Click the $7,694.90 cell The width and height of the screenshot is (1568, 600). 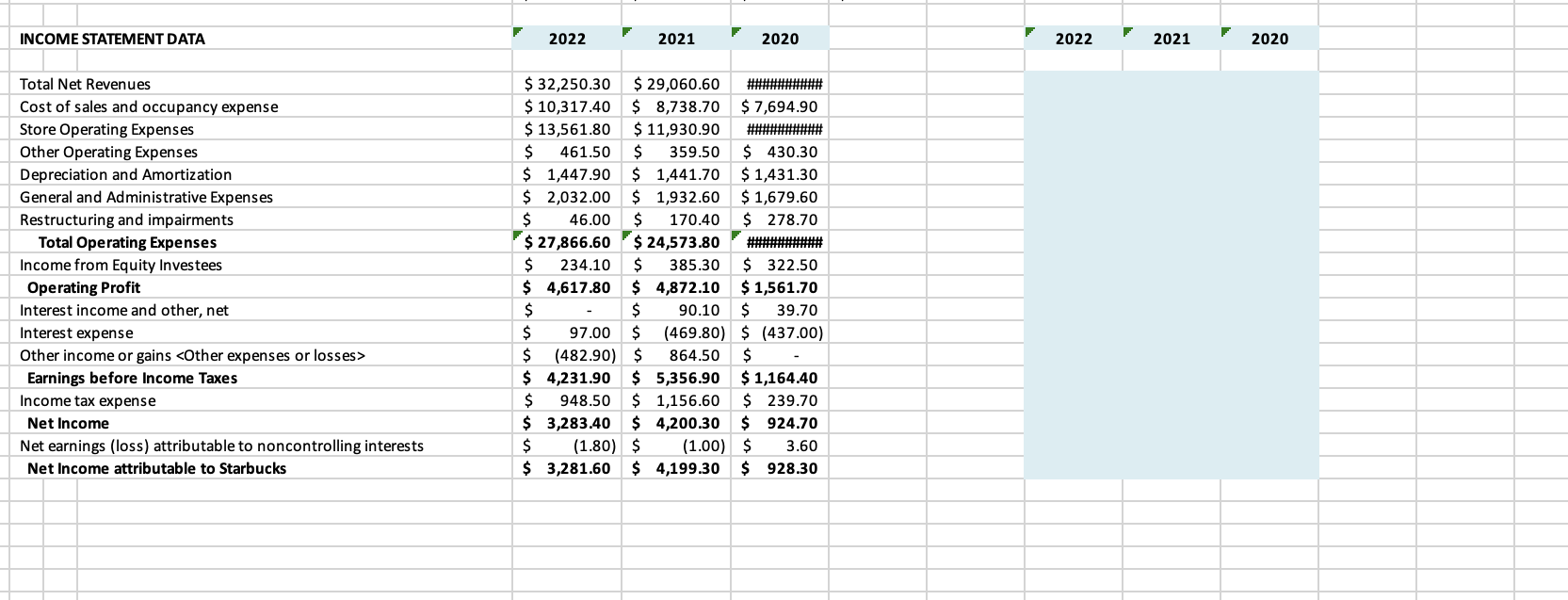[780, 106]
